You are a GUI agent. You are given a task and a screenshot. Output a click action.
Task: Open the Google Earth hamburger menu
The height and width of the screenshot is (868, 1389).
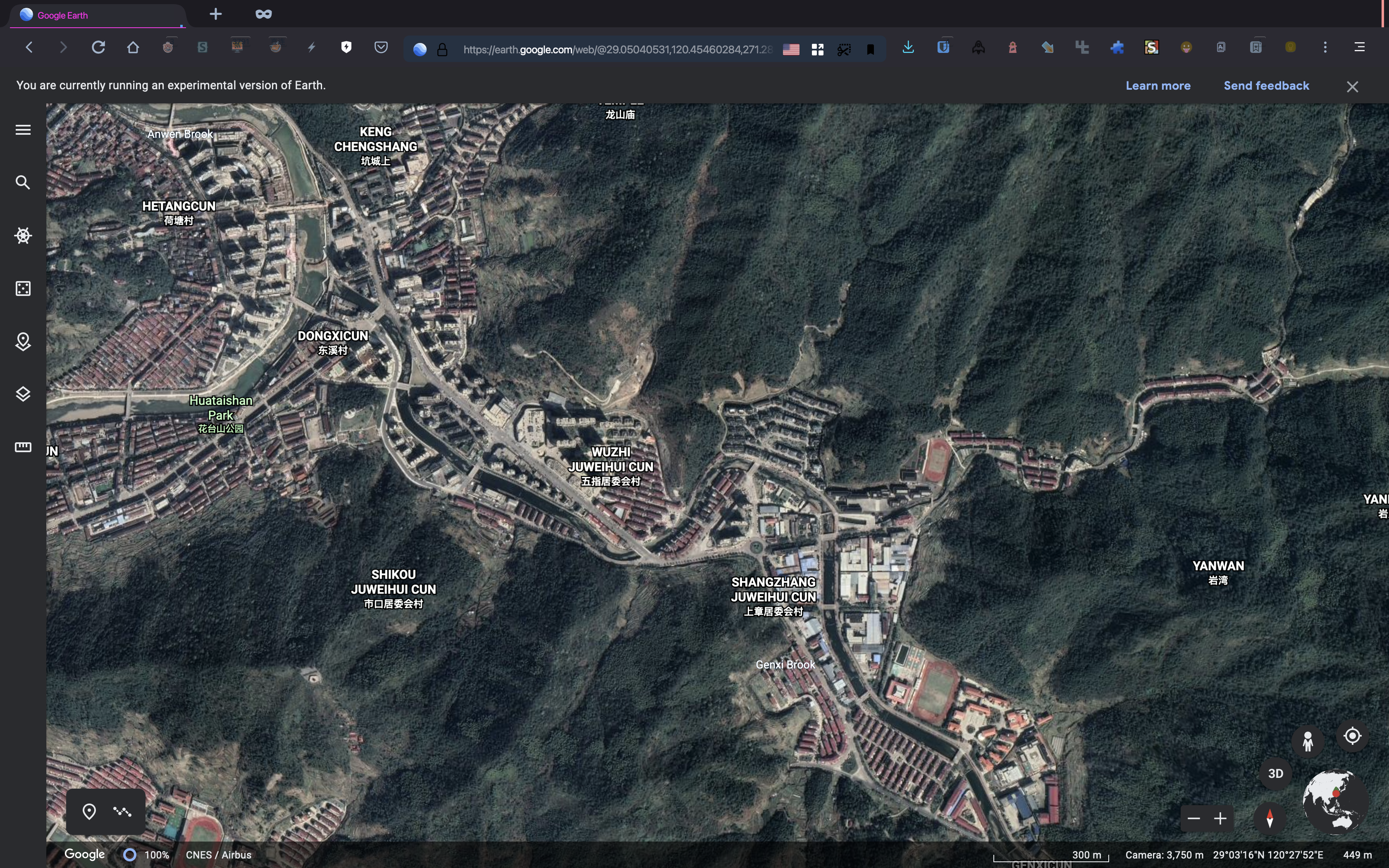point(23,130)
